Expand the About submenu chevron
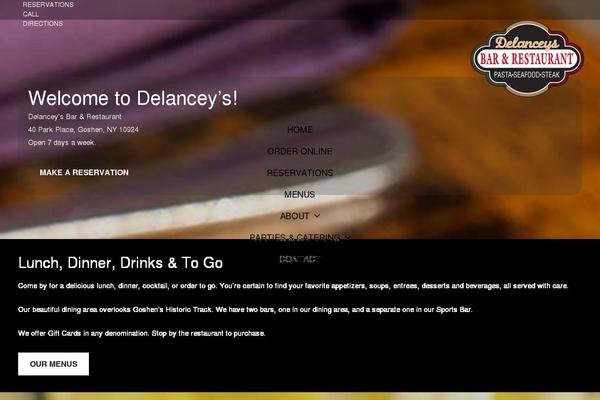600x400 pixels. (317, 216)
